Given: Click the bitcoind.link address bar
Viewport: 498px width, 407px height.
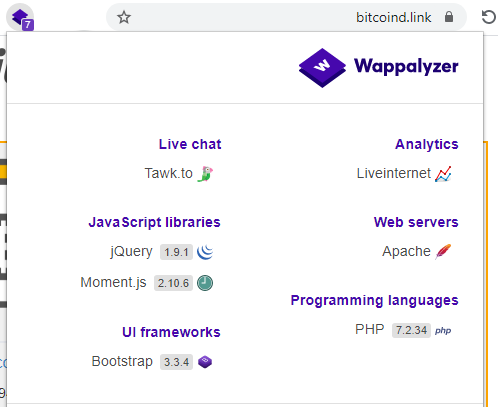Looking at the screenshot, I should 286,17.
